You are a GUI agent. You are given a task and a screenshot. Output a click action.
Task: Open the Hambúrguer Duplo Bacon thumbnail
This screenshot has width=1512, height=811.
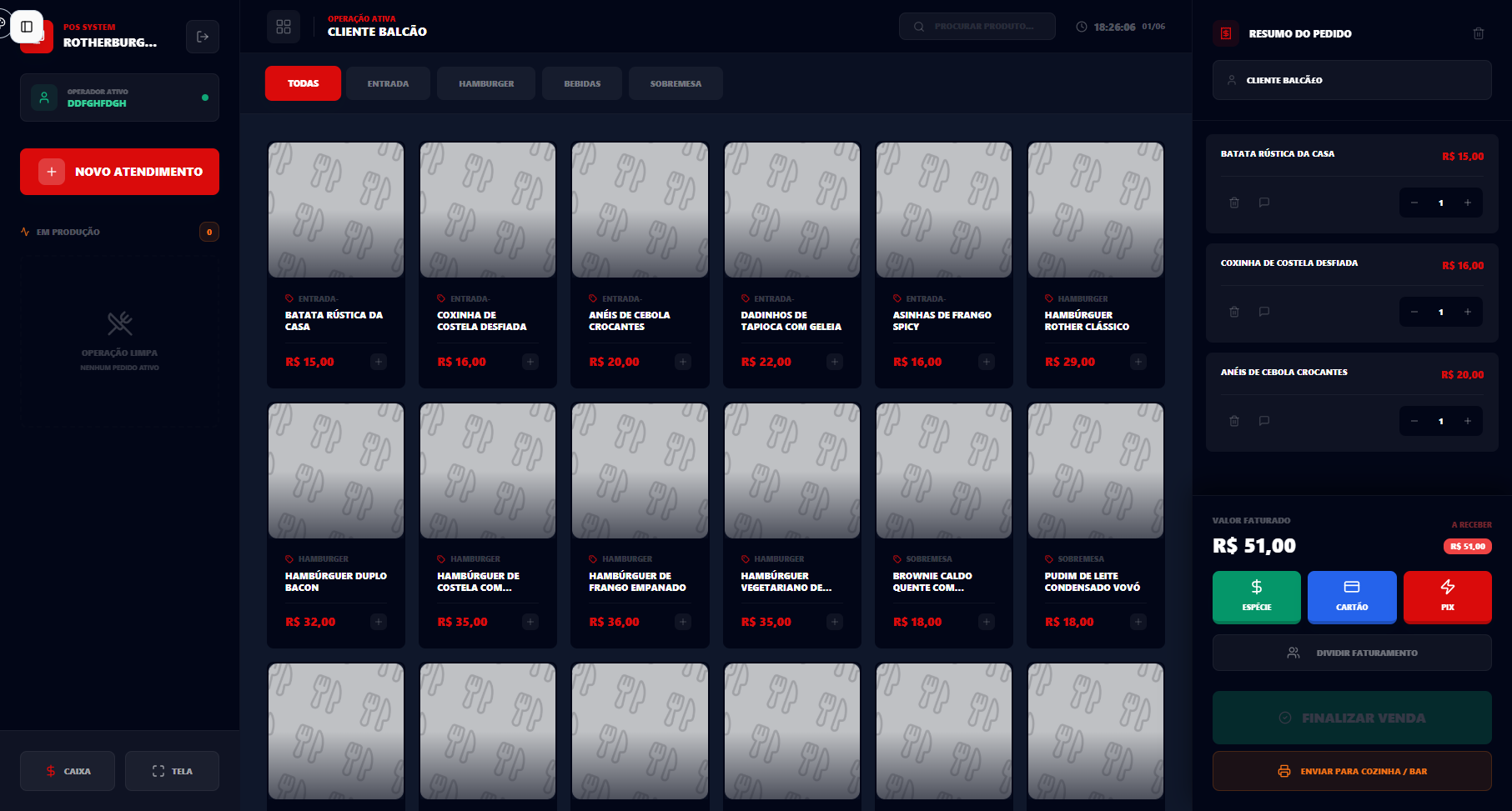click(x=336, y=471)
